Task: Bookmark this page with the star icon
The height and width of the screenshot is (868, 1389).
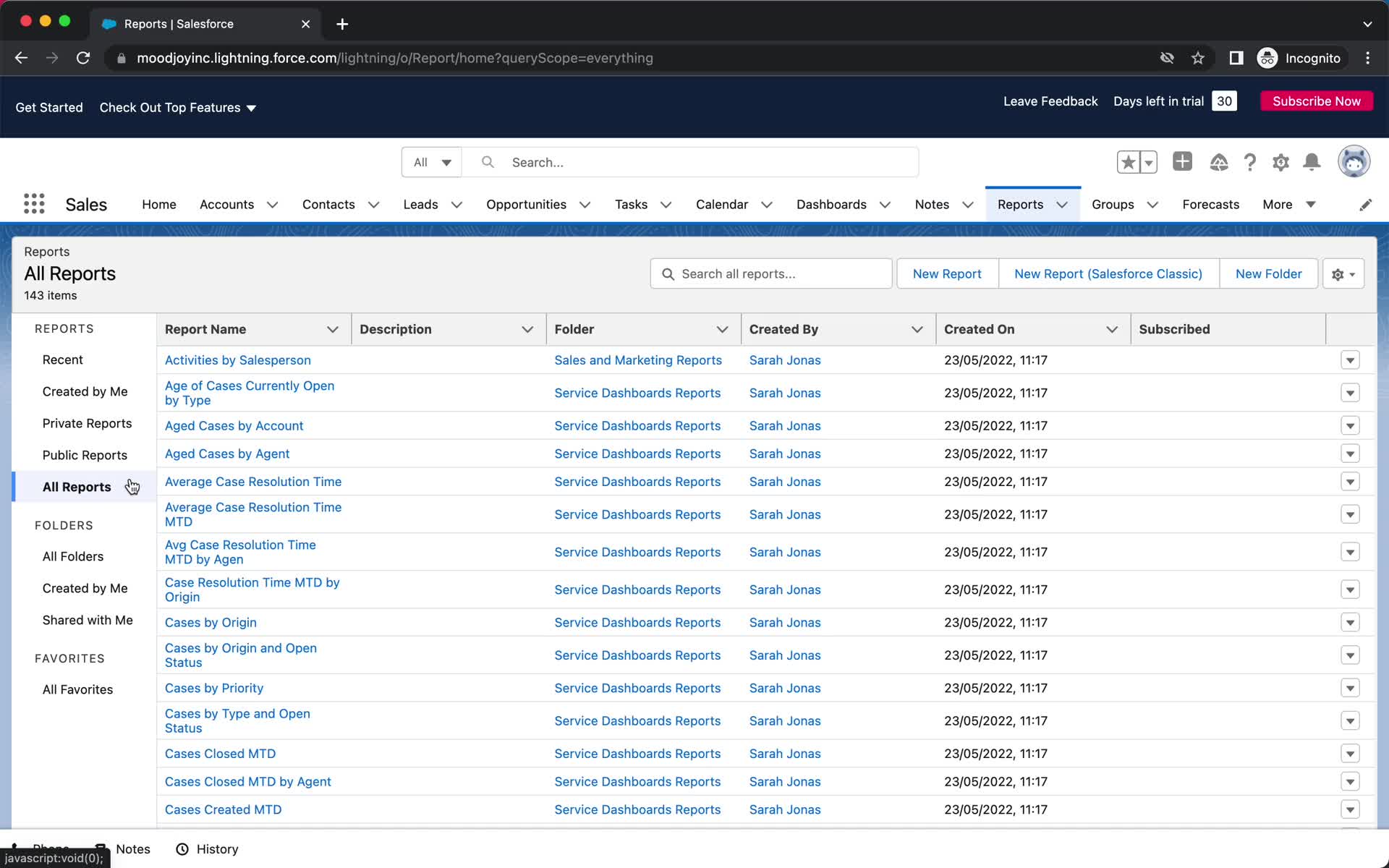Action: 1198,58
